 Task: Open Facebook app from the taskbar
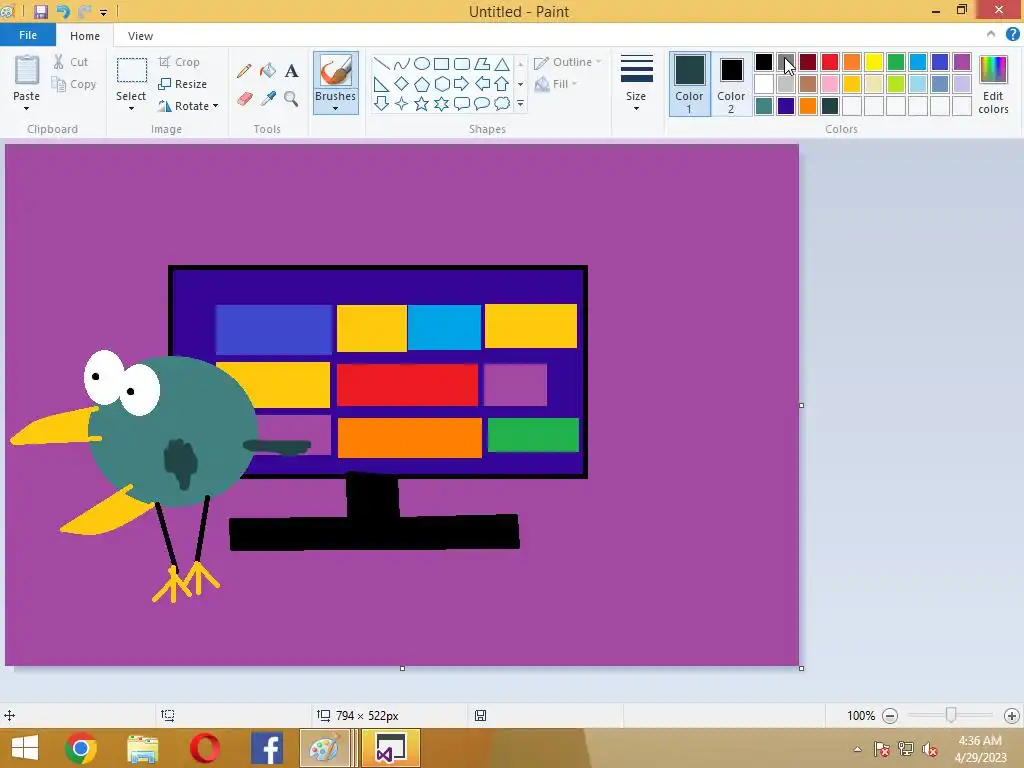pyautogui.click(x=266, y=748)
